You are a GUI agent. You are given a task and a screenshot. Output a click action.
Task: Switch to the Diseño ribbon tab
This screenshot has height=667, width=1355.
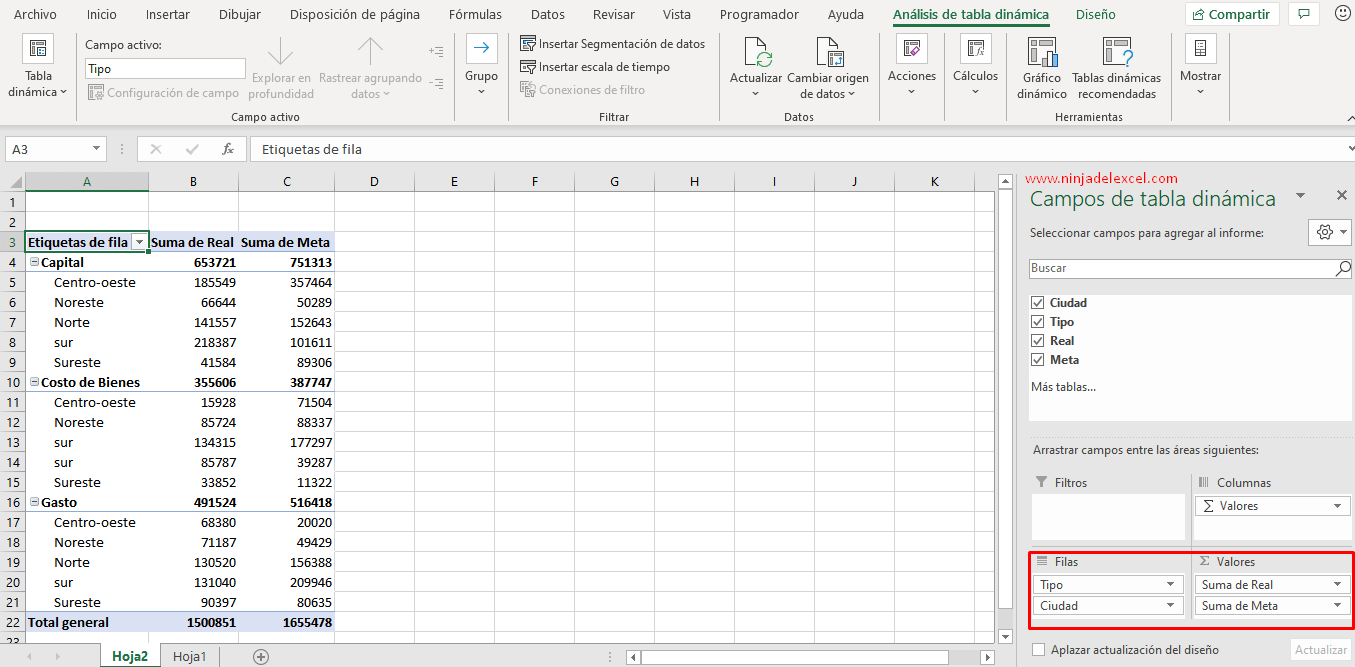point(1095,15)
